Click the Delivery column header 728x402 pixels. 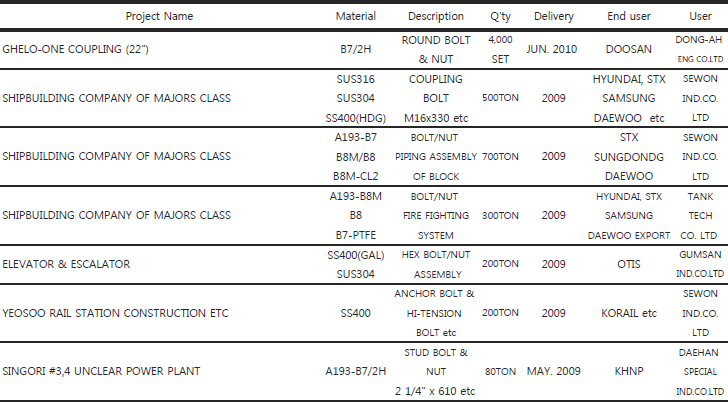[x=553, y=16]
